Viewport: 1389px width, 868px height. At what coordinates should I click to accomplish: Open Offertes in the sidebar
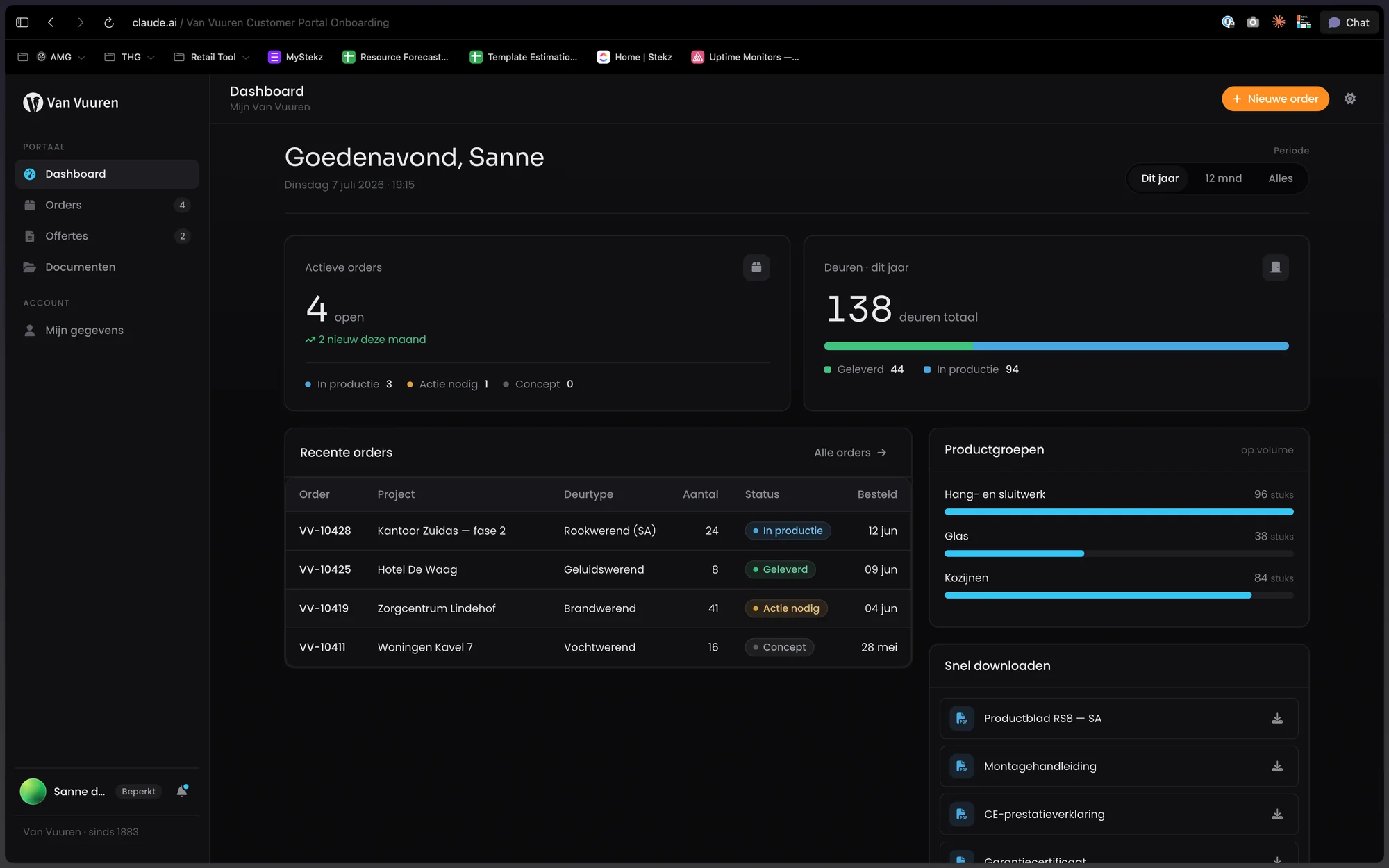pyautogui.click(x=107, y=236)
